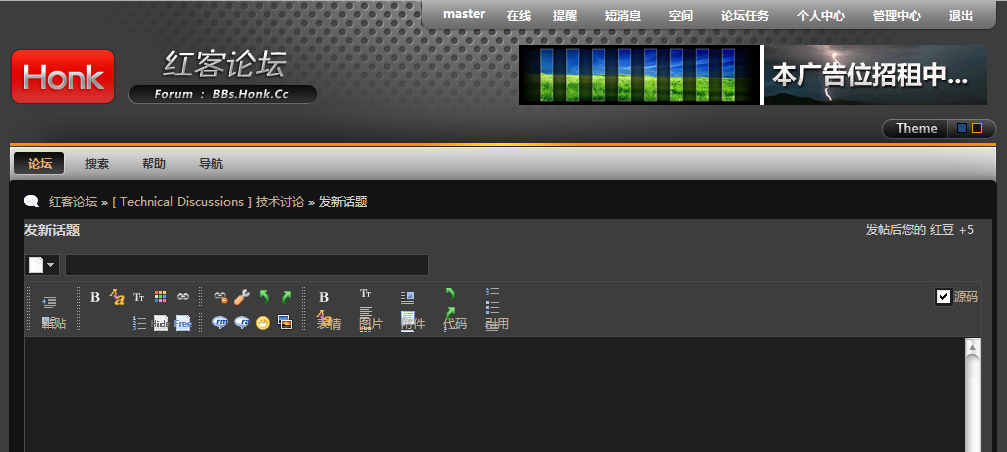Image resolution: width=1007 pixels, height=452 pixels.
Task: Click the 表情 emoticons button
Action: coord(328,324)
